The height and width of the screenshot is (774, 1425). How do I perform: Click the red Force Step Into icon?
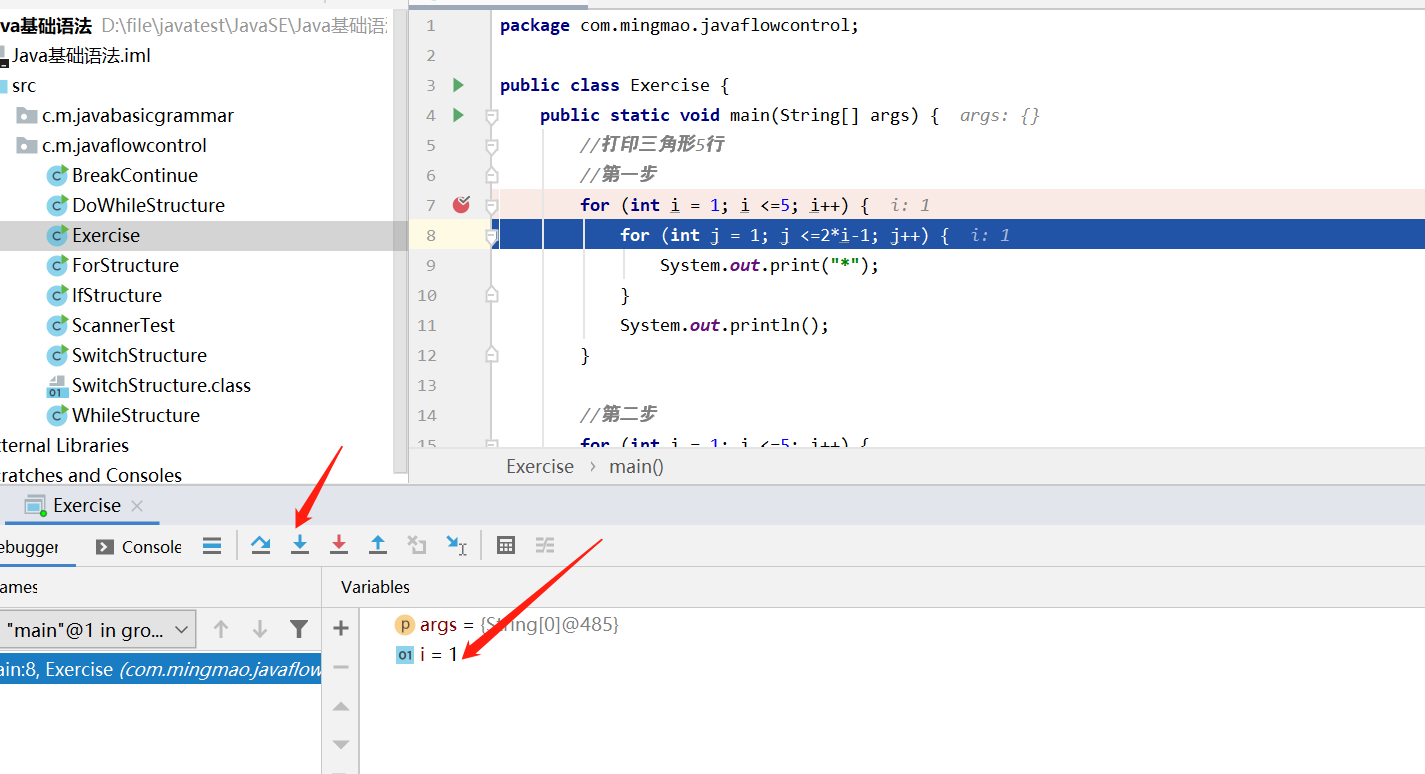point(339,545)
